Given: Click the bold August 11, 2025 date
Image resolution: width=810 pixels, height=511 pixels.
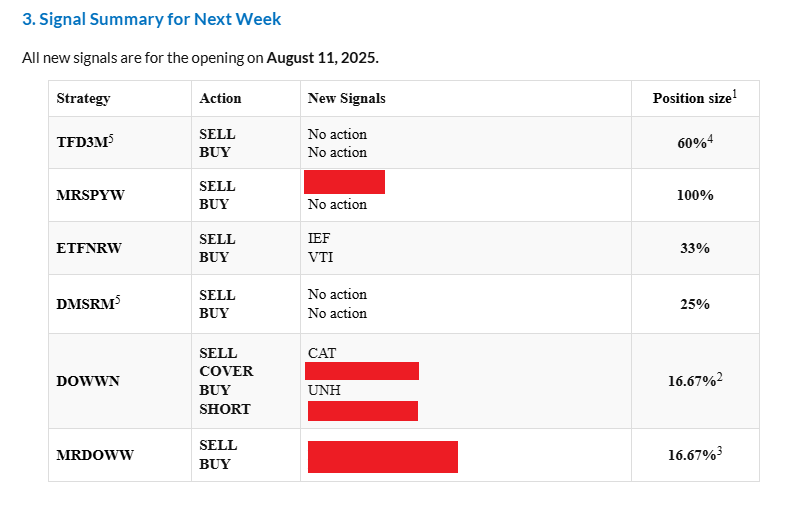Looking at the screenshot, I should click(322, 58).
